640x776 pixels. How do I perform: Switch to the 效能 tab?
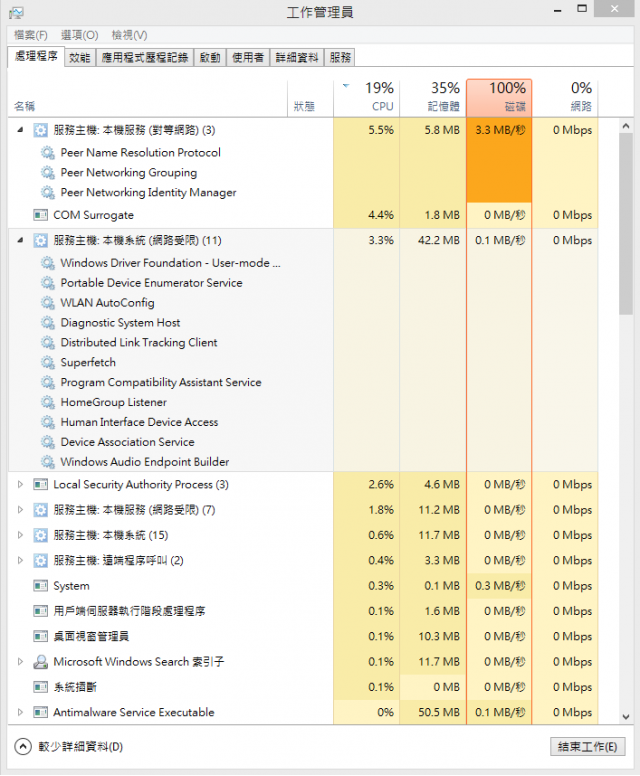point(80,57)
